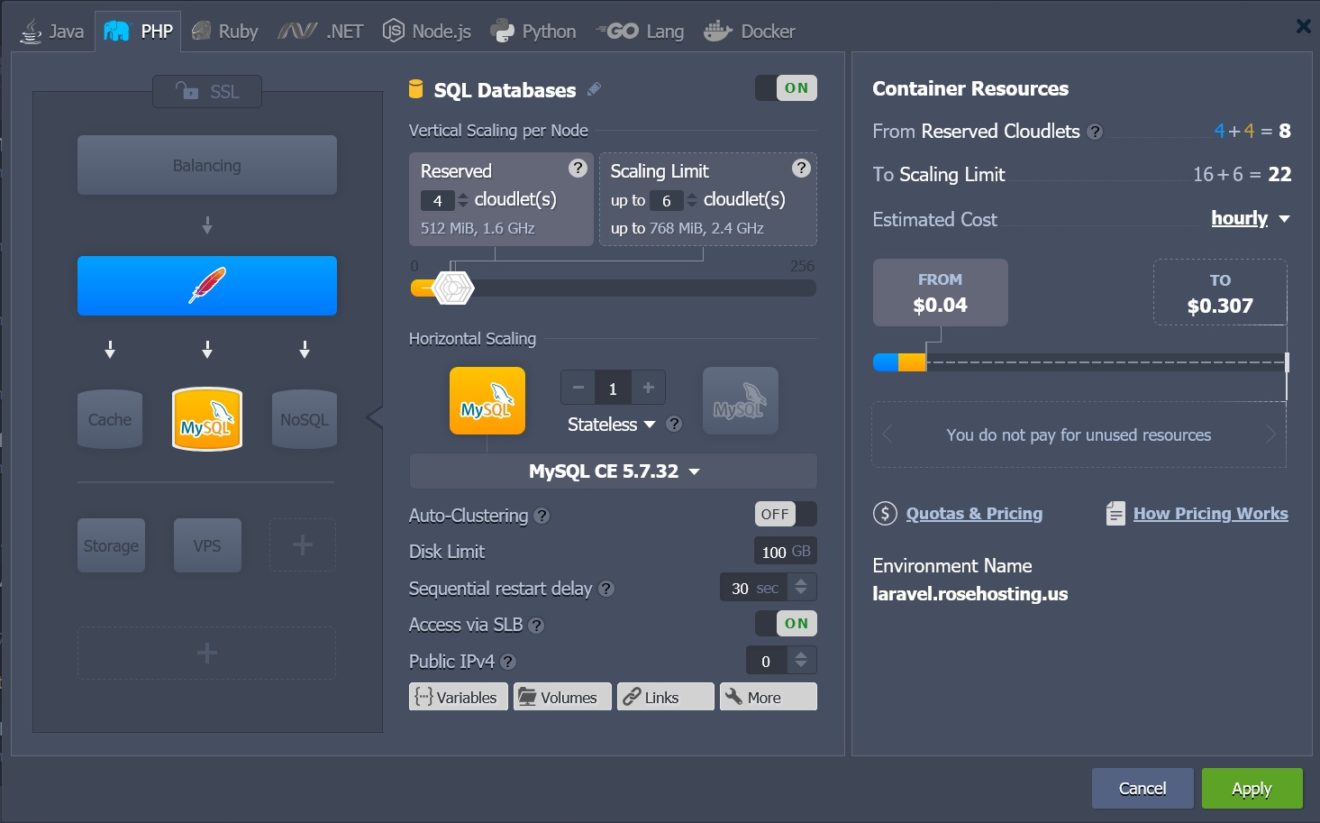Switch to the Node.js tab
This screenshot has width=1320, height=823.
tap(426, 29)
